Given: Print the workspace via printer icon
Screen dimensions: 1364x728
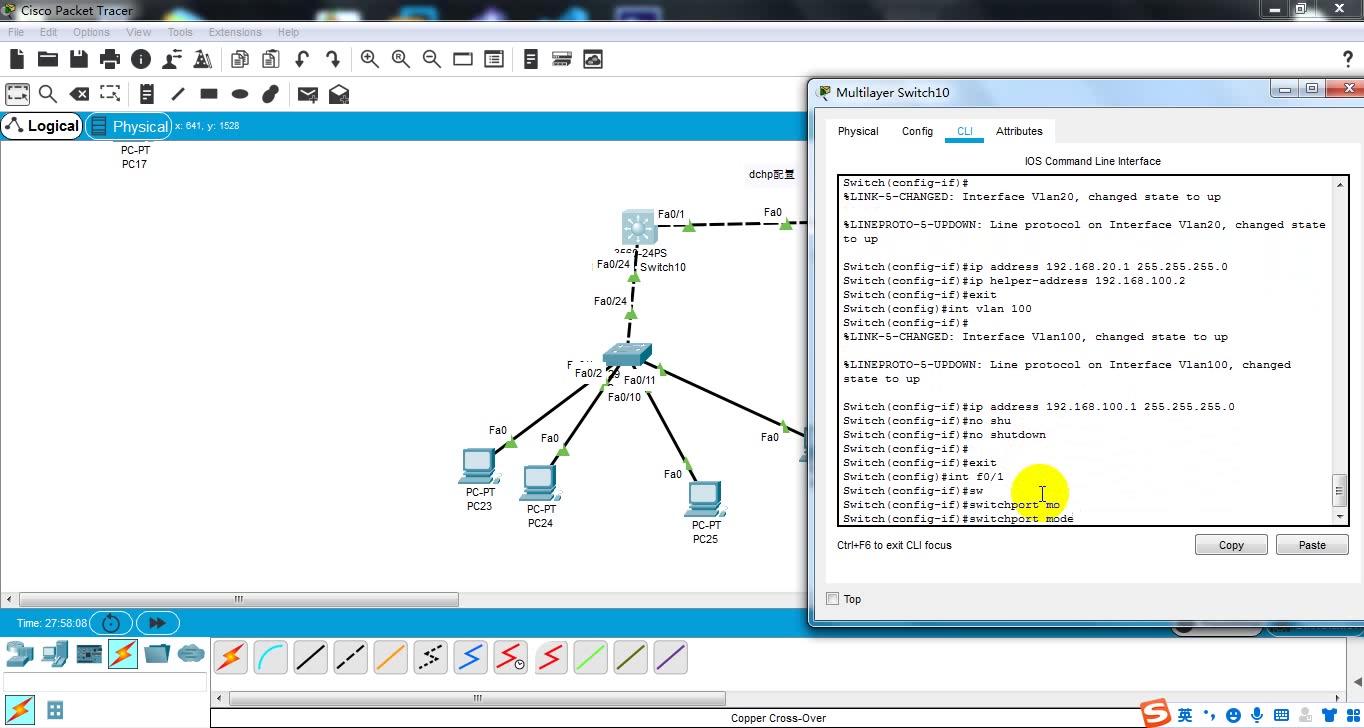Looking at the screenshot, I should point(110,59).
